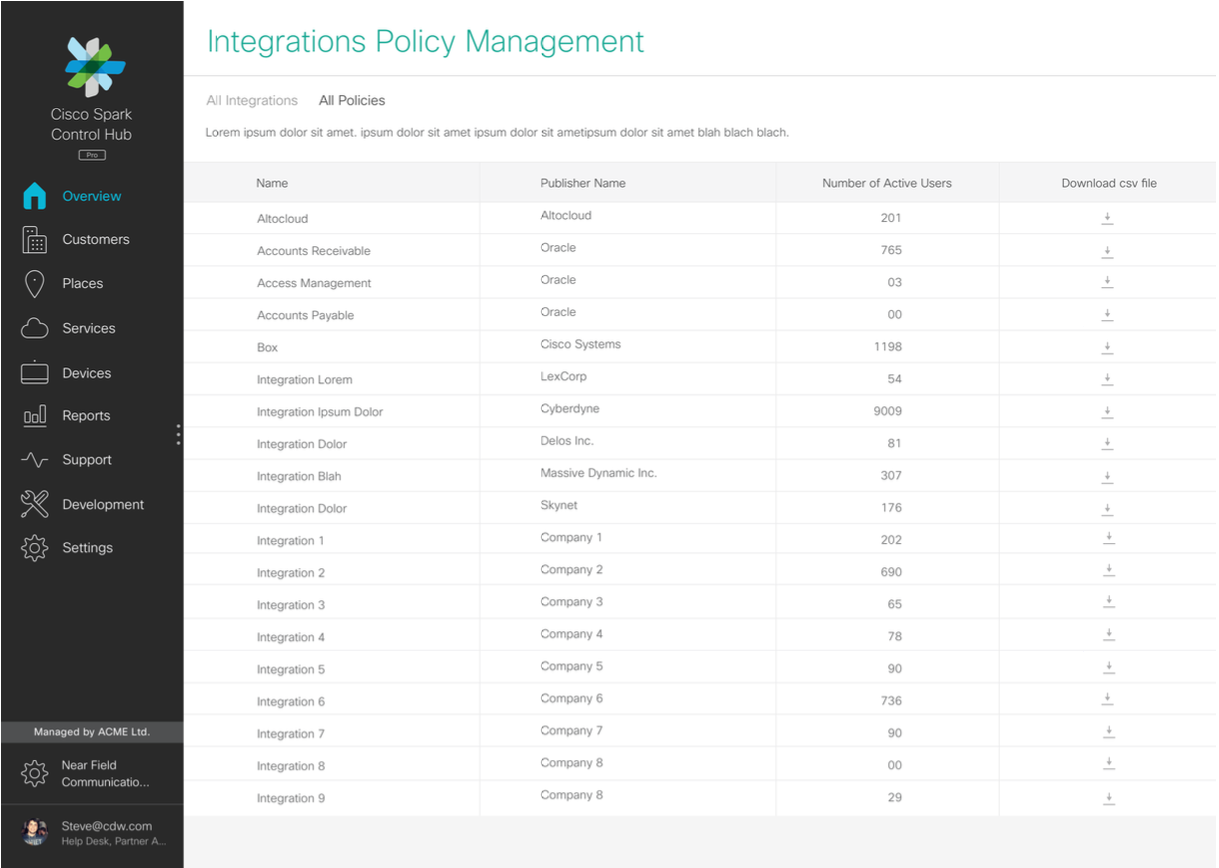Download csv for the Box integration
This screenshot has width=1219, height=868.
coord(1107,347)
